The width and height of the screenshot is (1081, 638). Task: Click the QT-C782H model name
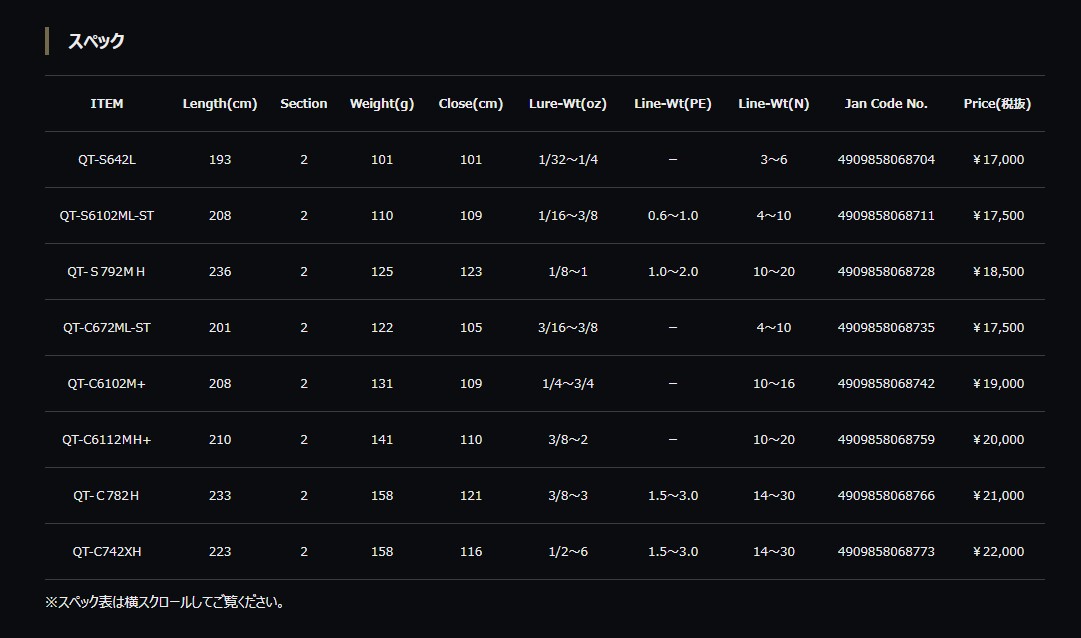pos(107,496)
